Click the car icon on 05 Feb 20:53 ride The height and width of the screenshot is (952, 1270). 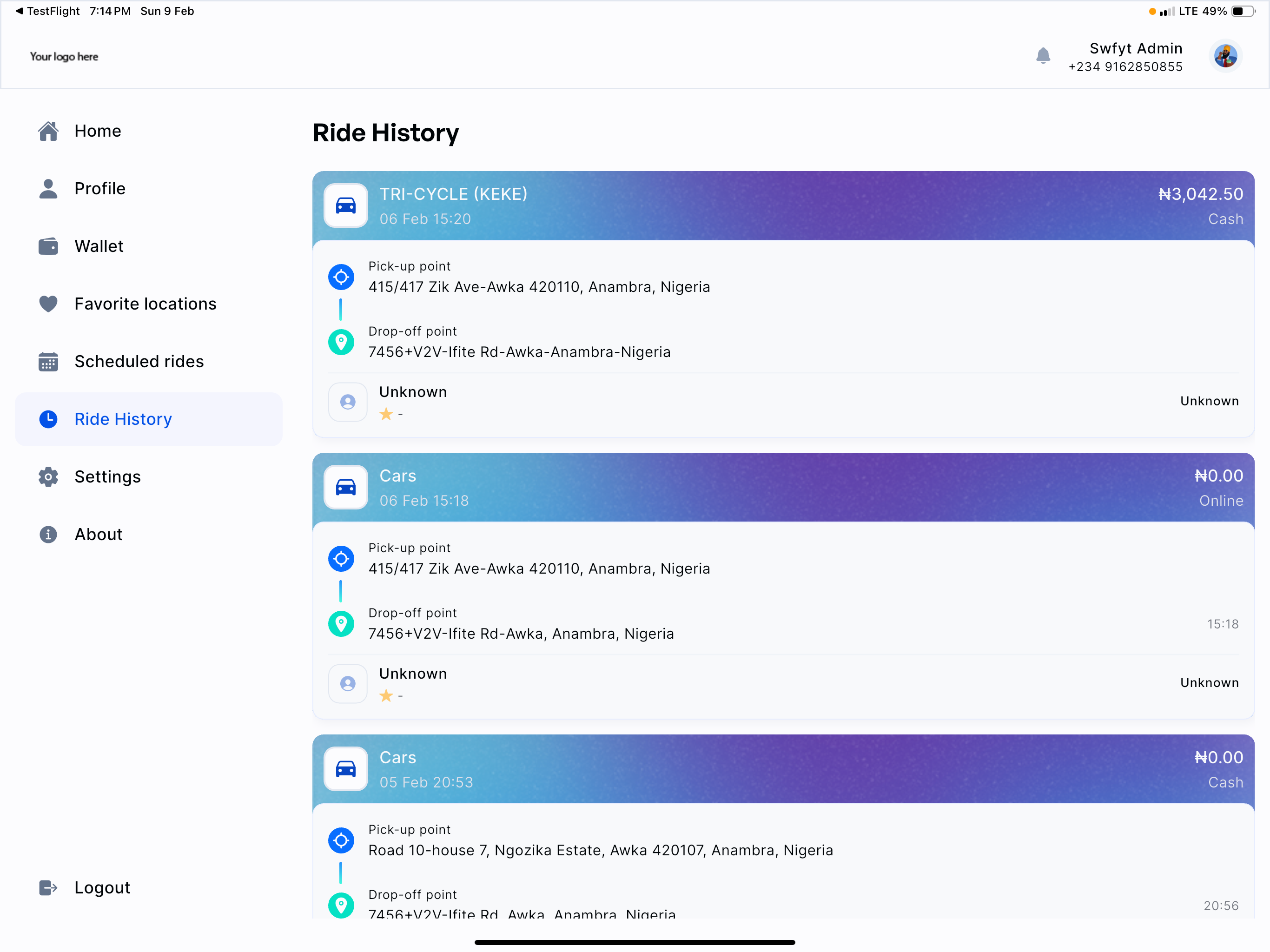click(346, 769)
